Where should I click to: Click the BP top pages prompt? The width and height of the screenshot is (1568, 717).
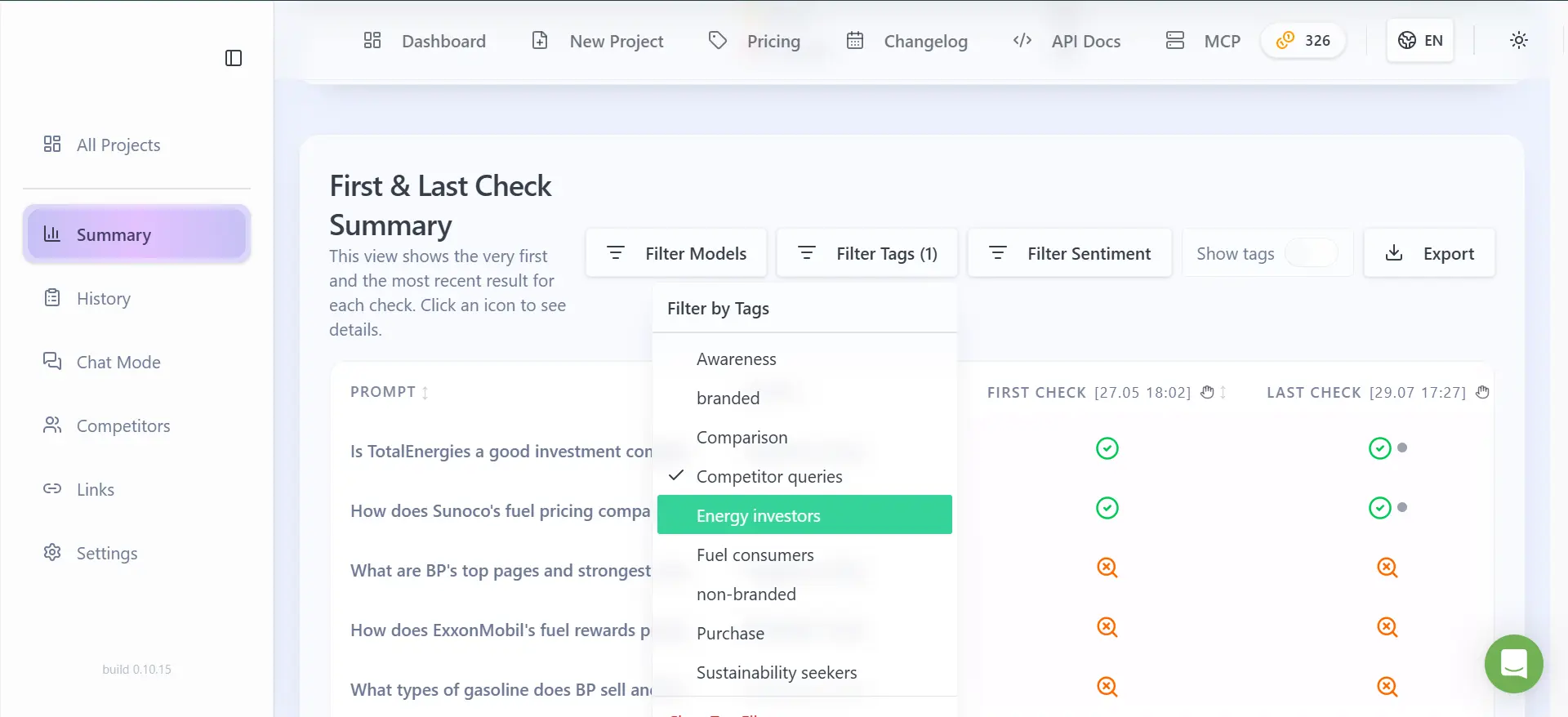click(x=501, y=571)
